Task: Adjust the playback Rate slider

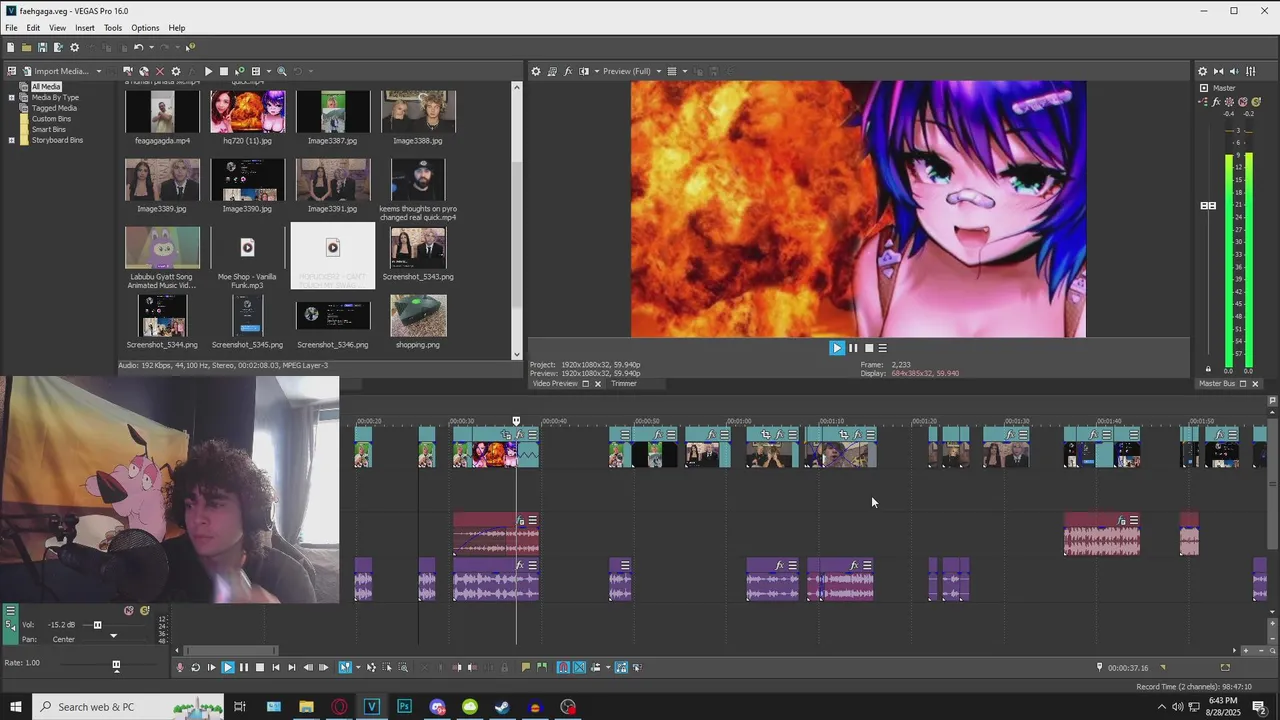Action: tap(116, 664)
